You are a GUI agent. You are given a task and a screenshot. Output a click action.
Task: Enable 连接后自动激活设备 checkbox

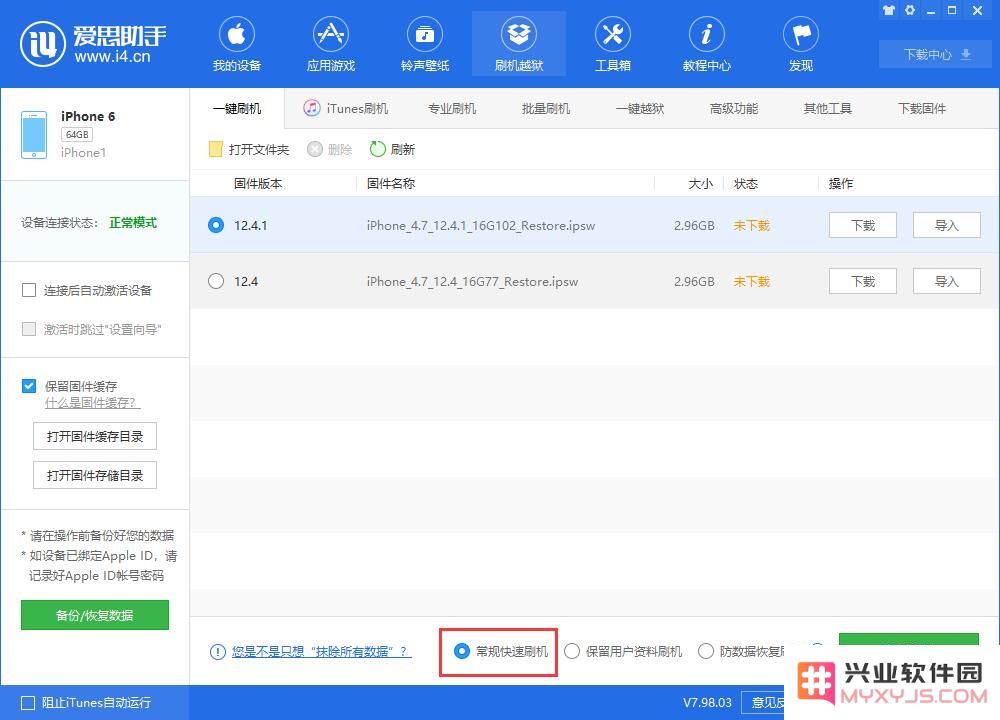tap(29, 291)
